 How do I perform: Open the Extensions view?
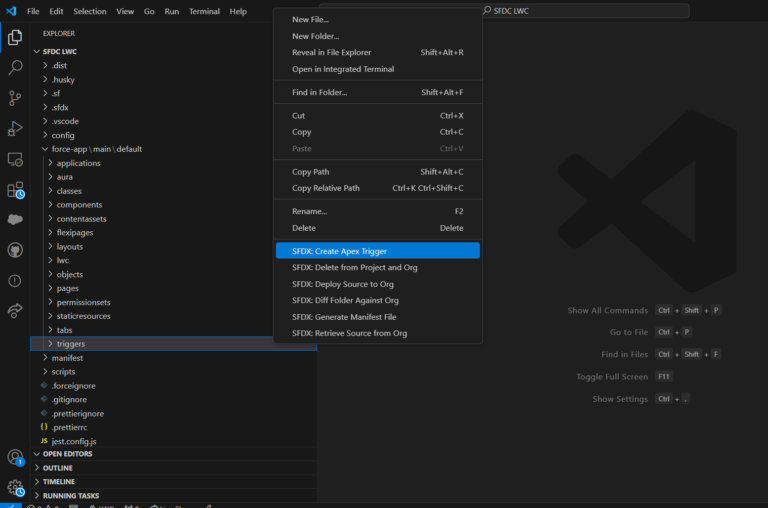click(x=15, y=189)
